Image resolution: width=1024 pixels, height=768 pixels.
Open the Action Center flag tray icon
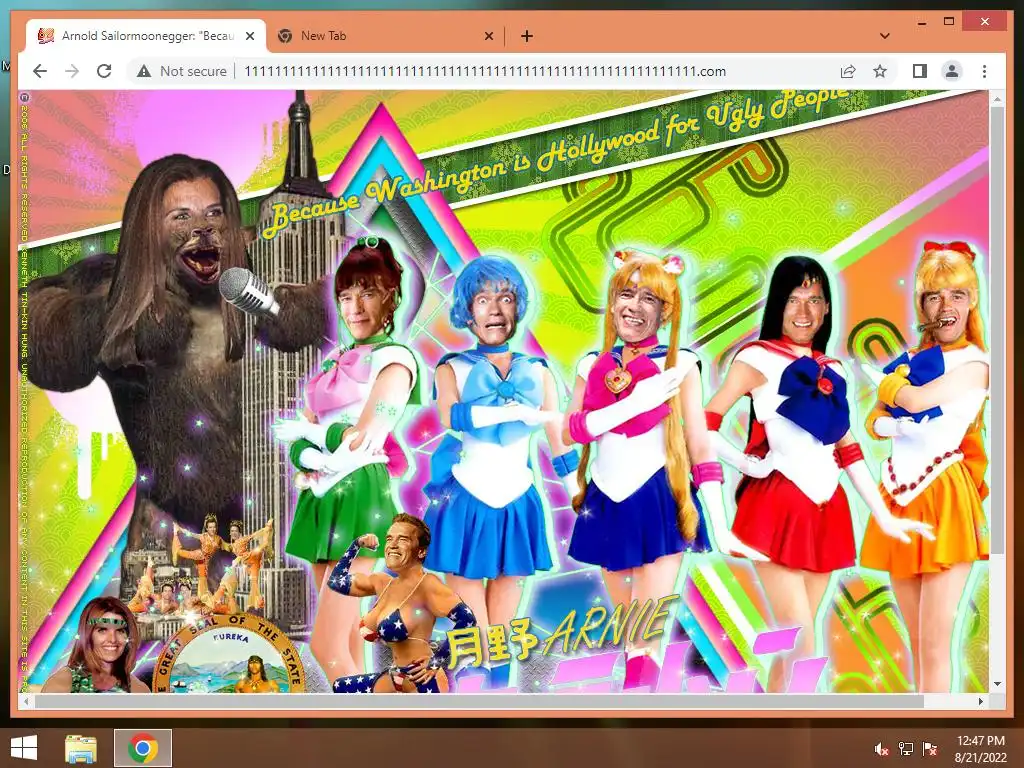pyautogui.click(x=929, y=749)
